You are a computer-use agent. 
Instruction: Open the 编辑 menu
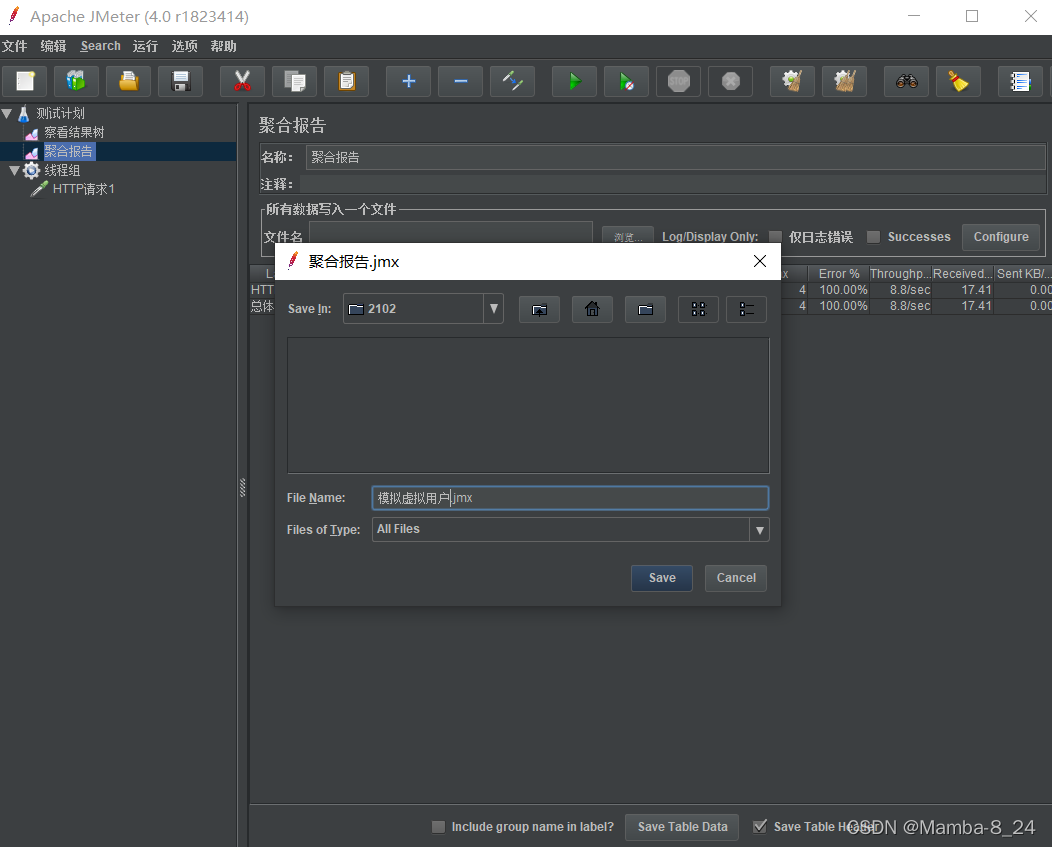(53, 46)
